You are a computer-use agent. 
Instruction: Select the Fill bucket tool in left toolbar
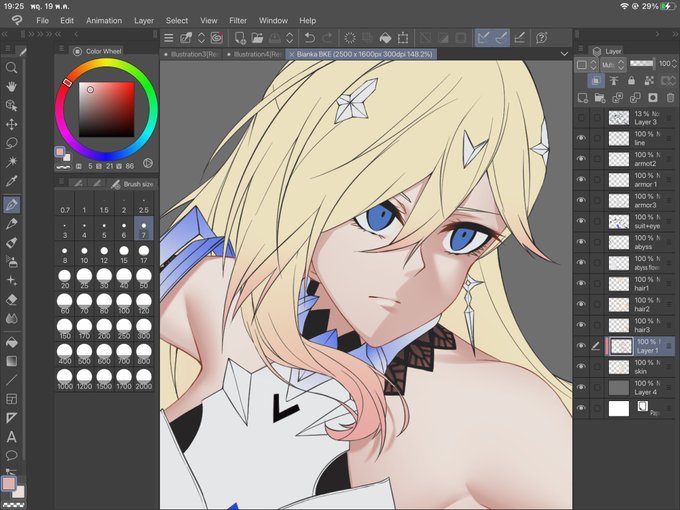click(11, 342)
